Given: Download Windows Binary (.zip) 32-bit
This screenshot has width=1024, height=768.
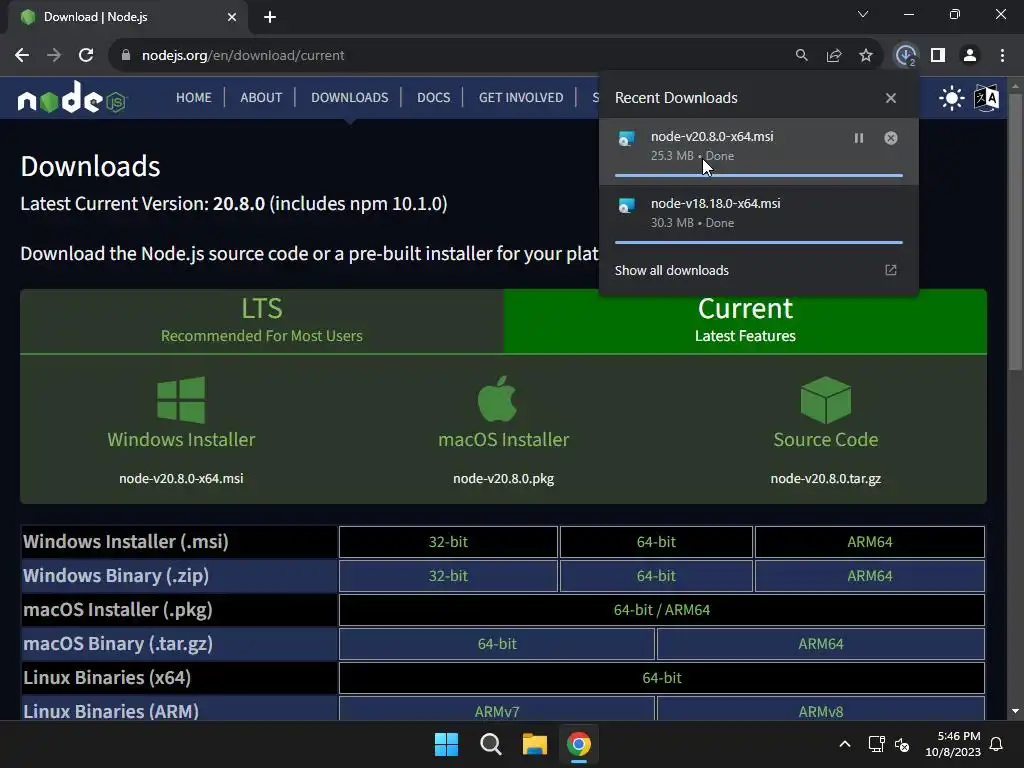Looking at the screenshot, I should pos(448,576).
